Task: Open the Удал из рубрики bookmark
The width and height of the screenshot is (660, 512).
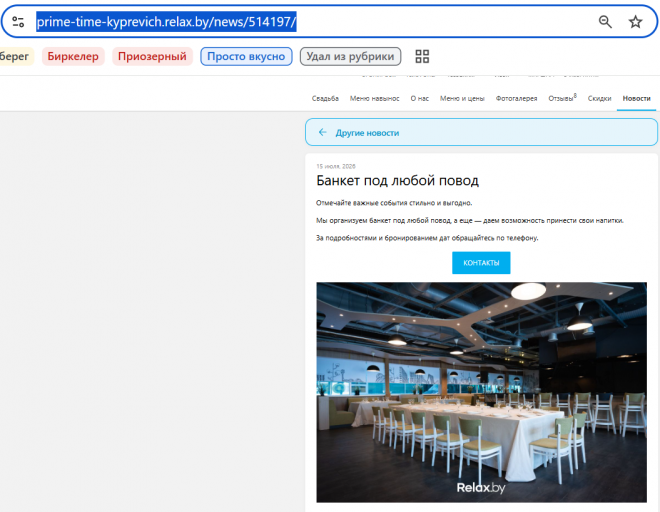Action: (350, 56)
